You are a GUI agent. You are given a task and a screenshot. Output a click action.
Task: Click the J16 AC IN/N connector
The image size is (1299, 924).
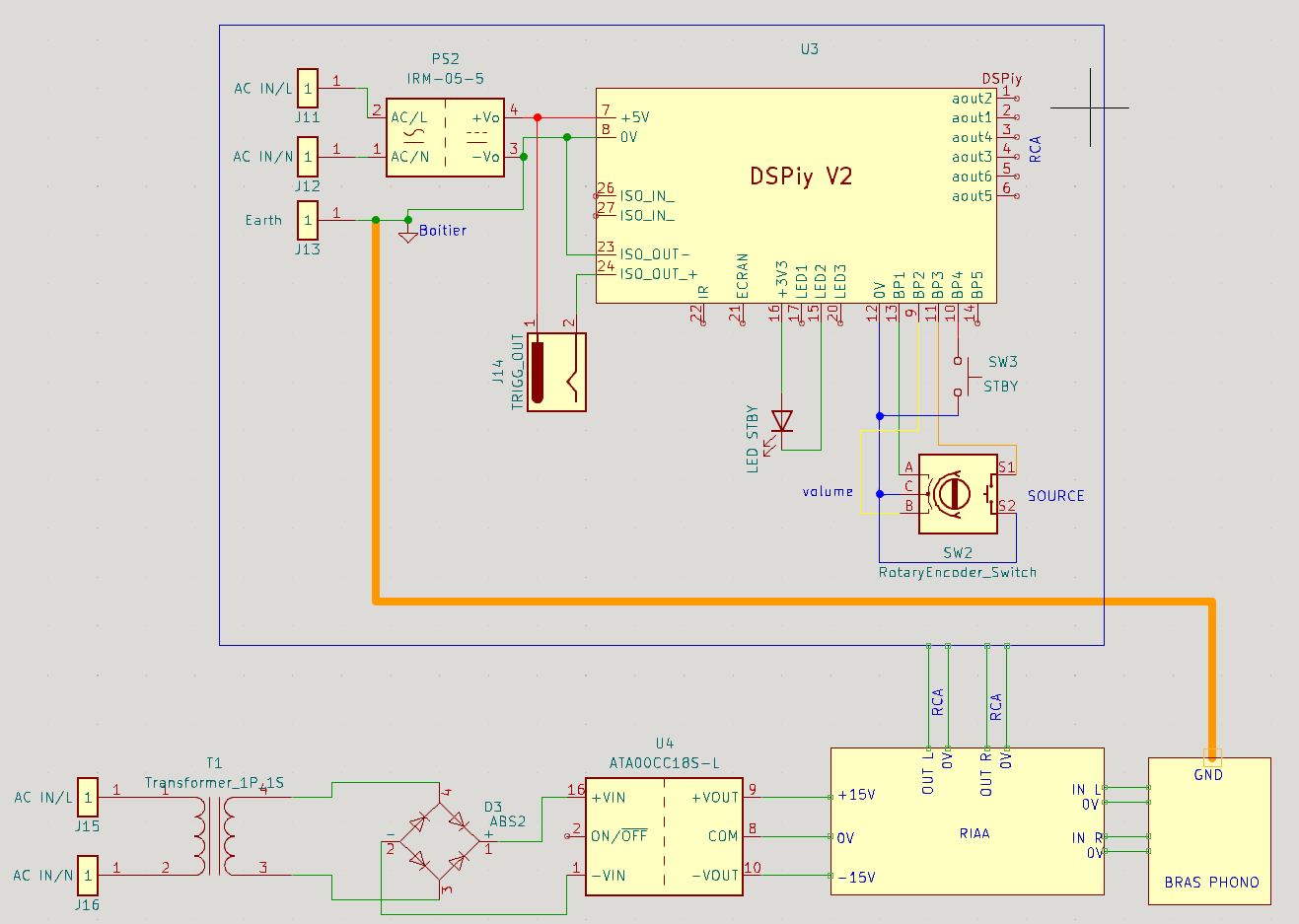[x=88, y=875]
